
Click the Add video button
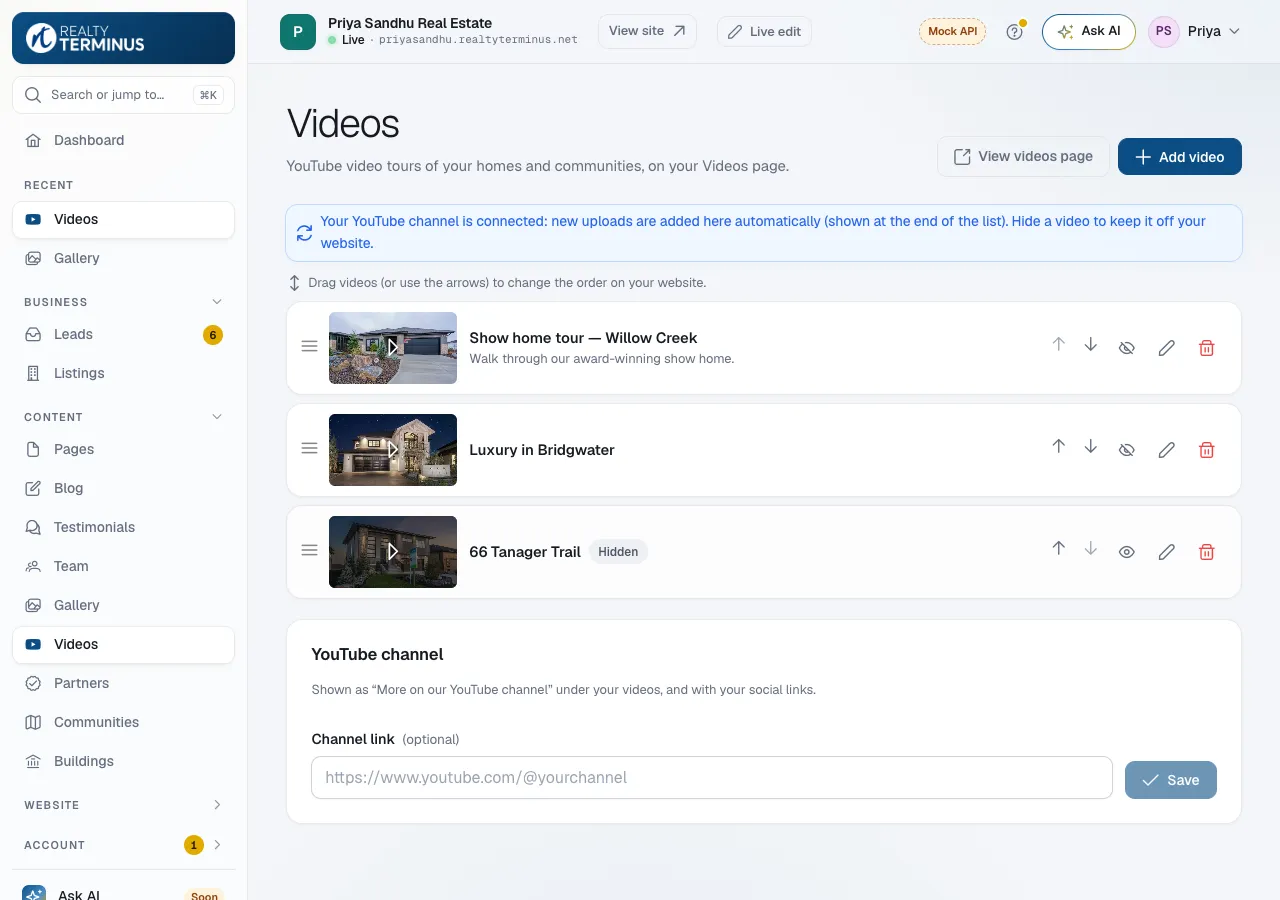[1180, 157]
